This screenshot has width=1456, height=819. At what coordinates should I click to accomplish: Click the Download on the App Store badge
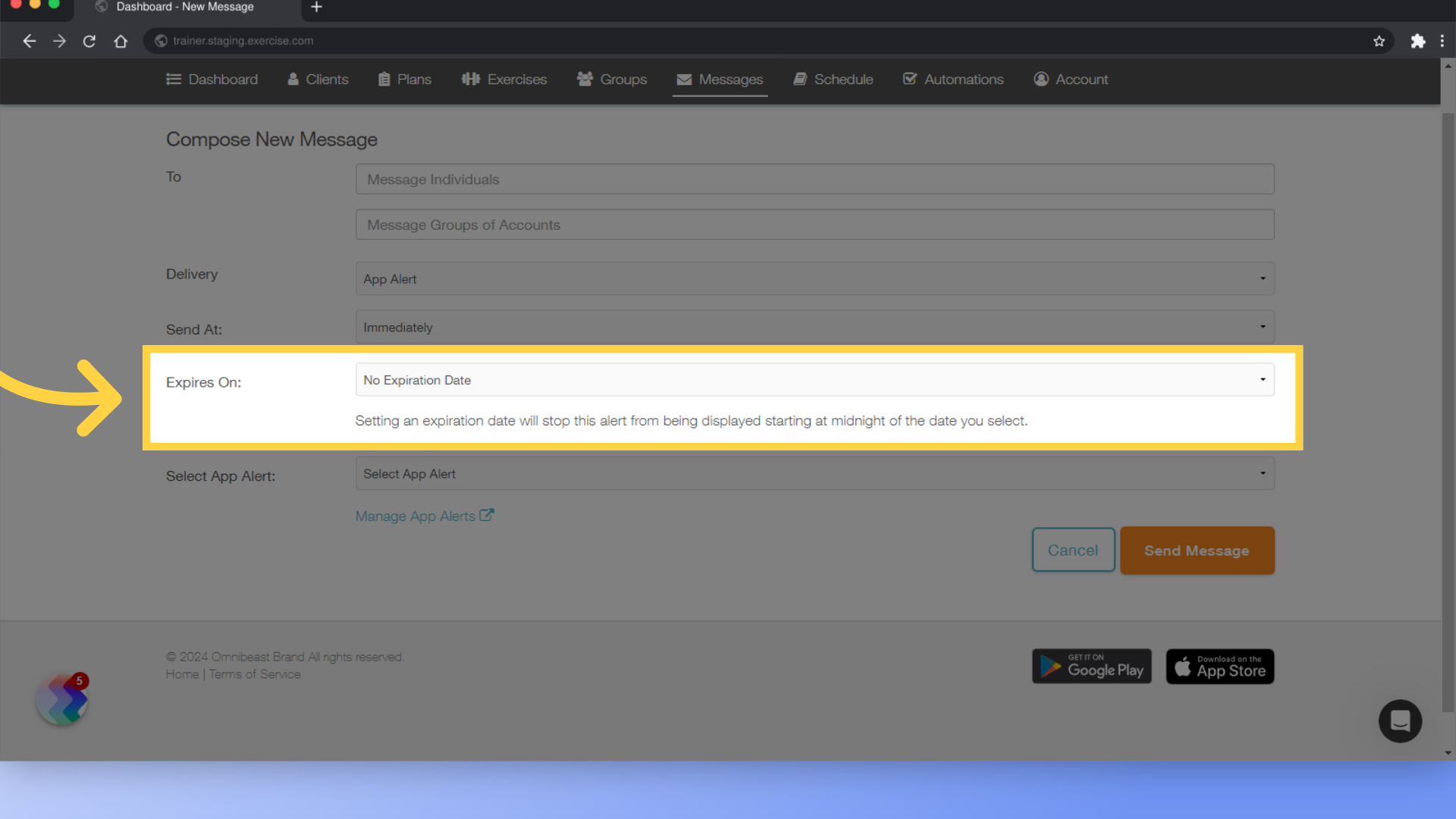(1219, 667)
